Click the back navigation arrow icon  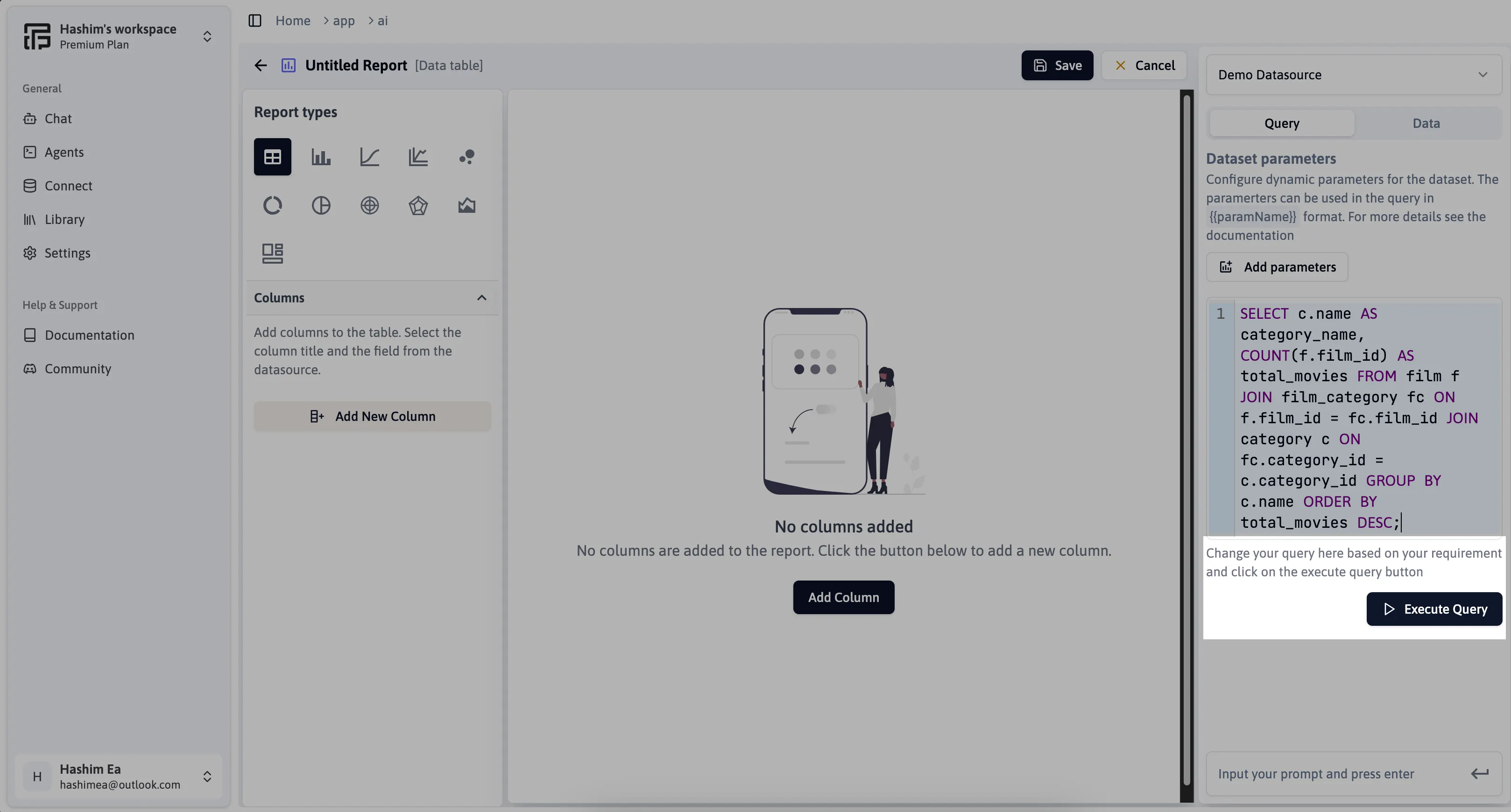click(260, 65)
